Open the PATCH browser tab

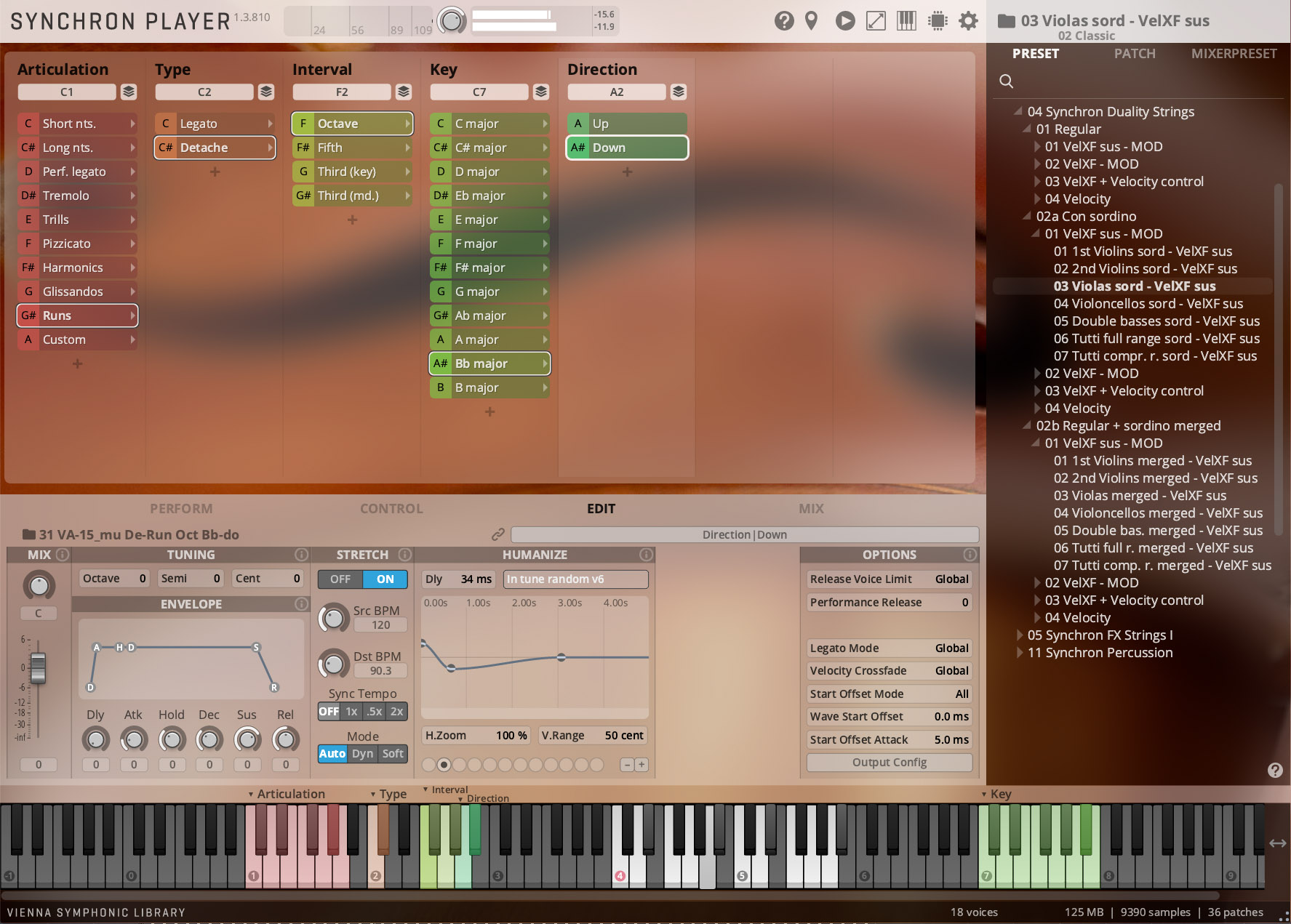click(x=1135, y=54)
